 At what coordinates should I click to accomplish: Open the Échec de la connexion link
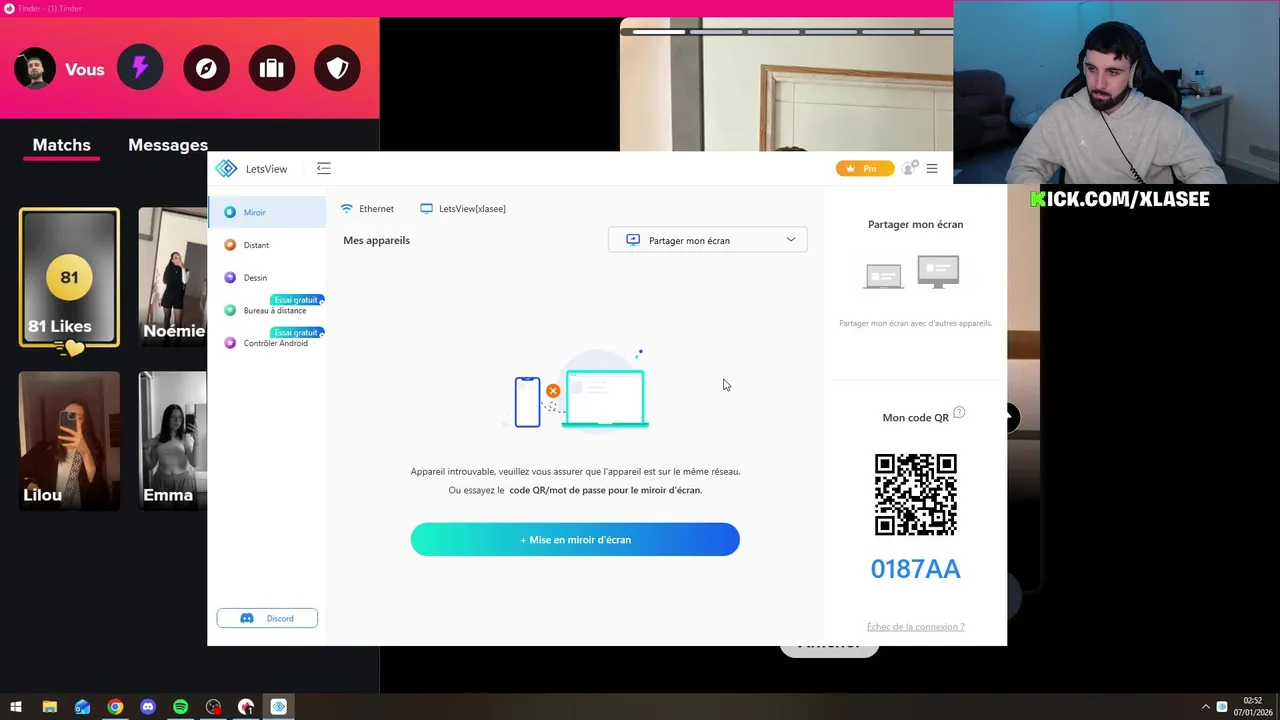click(x=916, y=627)
